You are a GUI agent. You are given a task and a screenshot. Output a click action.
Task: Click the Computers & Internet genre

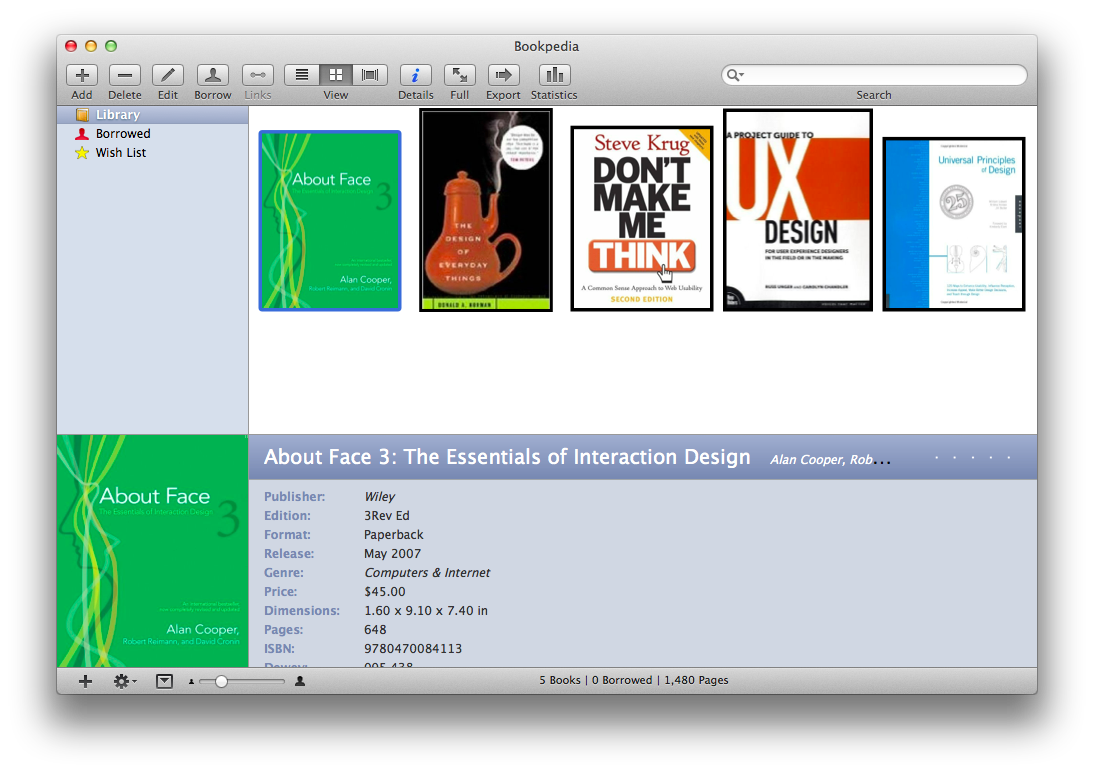click(427, 573)
